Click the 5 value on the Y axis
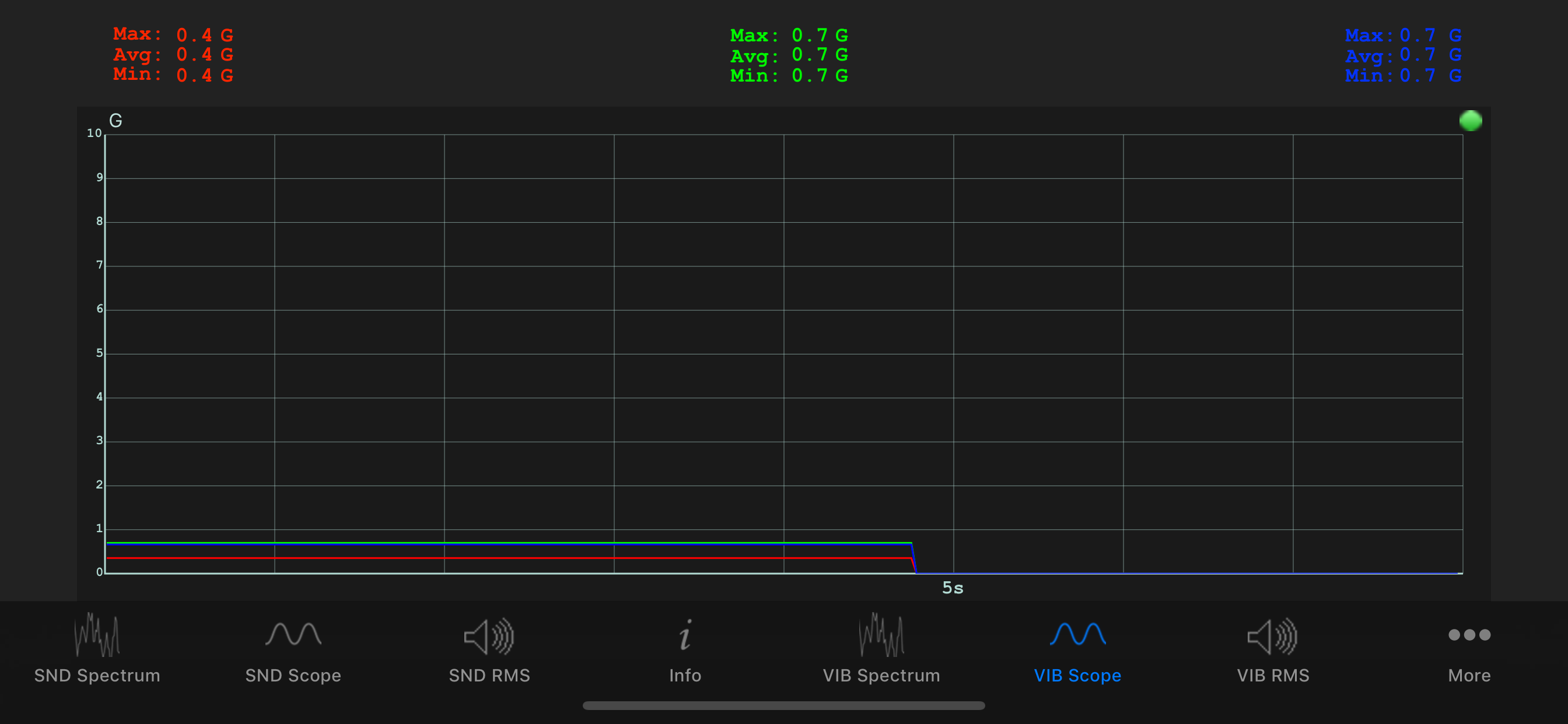 (99, 353)
